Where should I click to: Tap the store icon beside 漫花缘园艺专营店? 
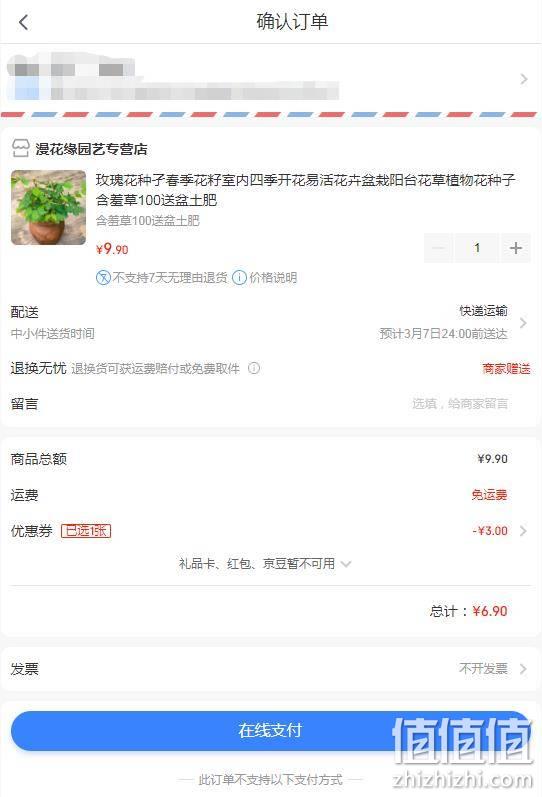[21, 148]
